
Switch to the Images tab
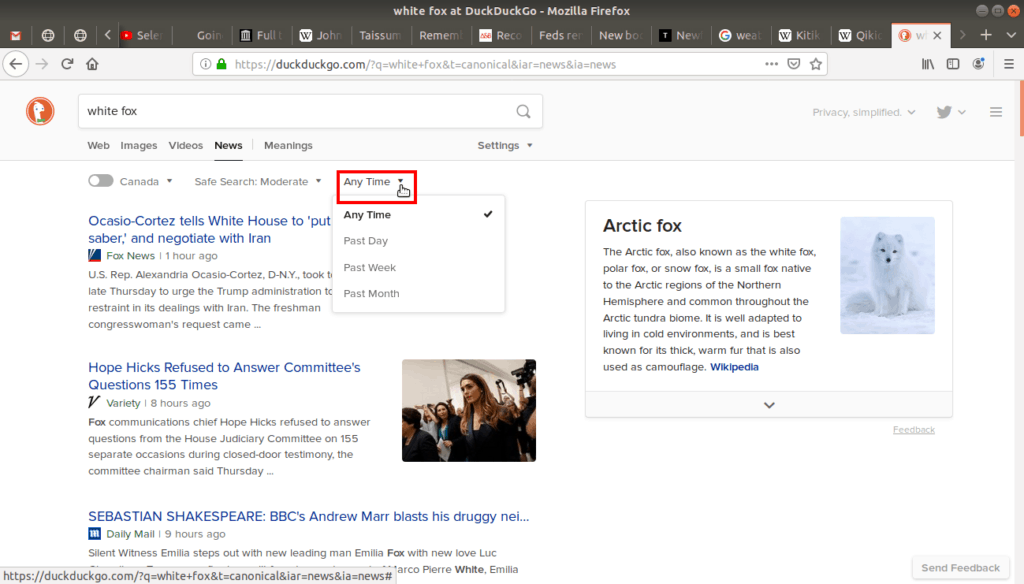point(138,145)
